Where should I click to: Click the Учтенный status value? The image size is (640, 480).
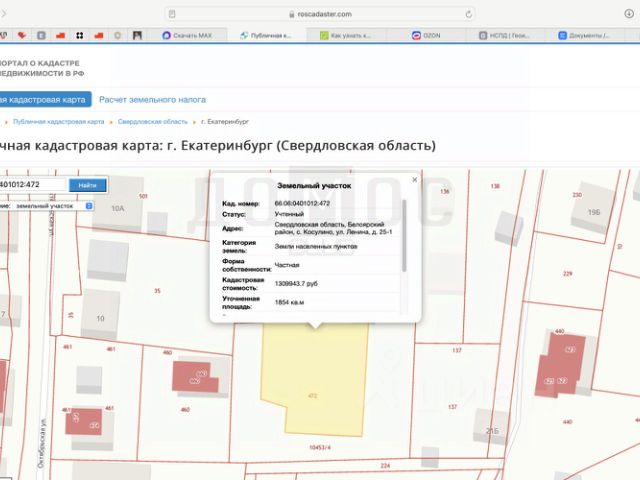(289, 214)
